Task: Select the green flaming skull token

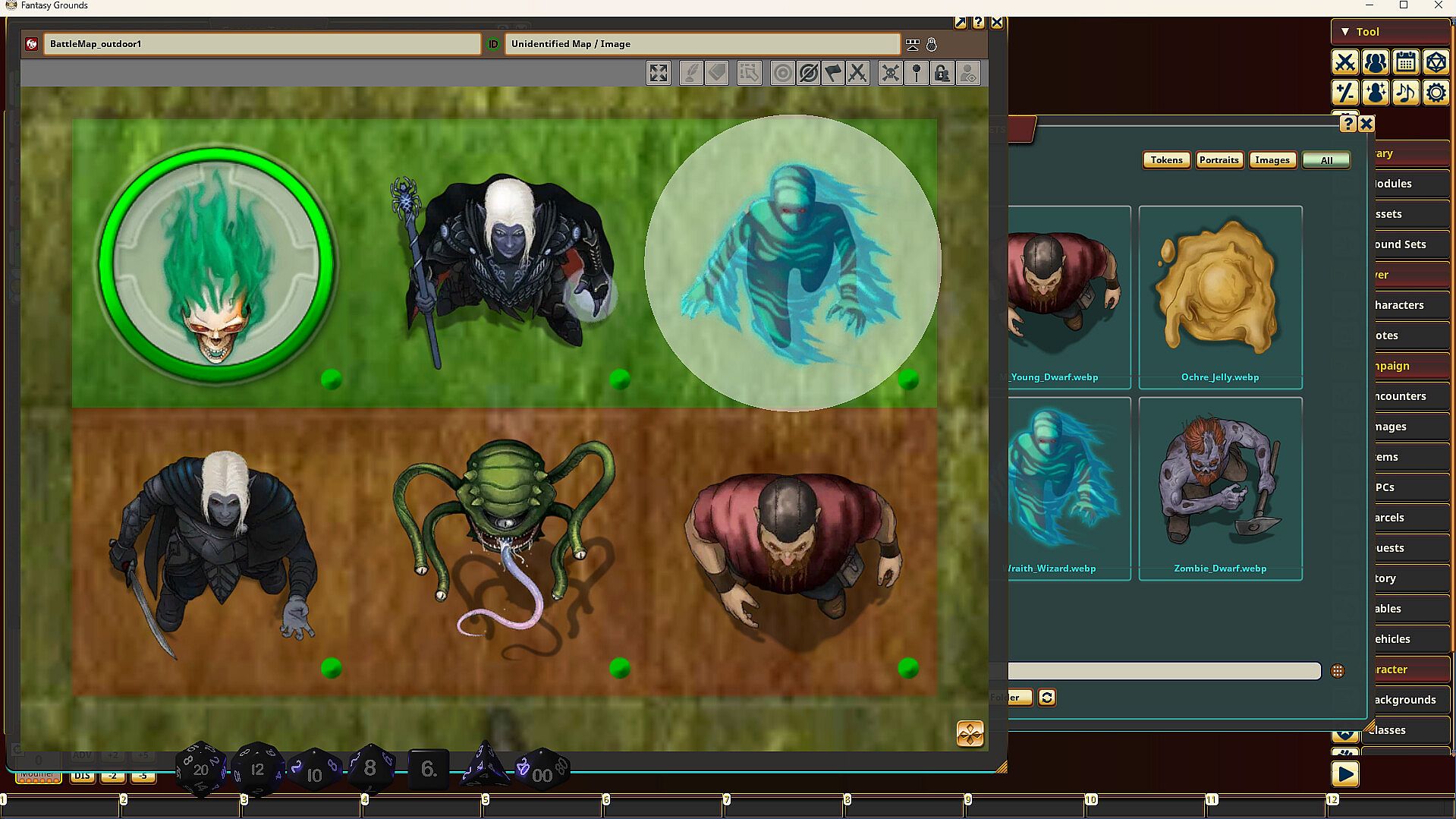Action: (216, 265)
